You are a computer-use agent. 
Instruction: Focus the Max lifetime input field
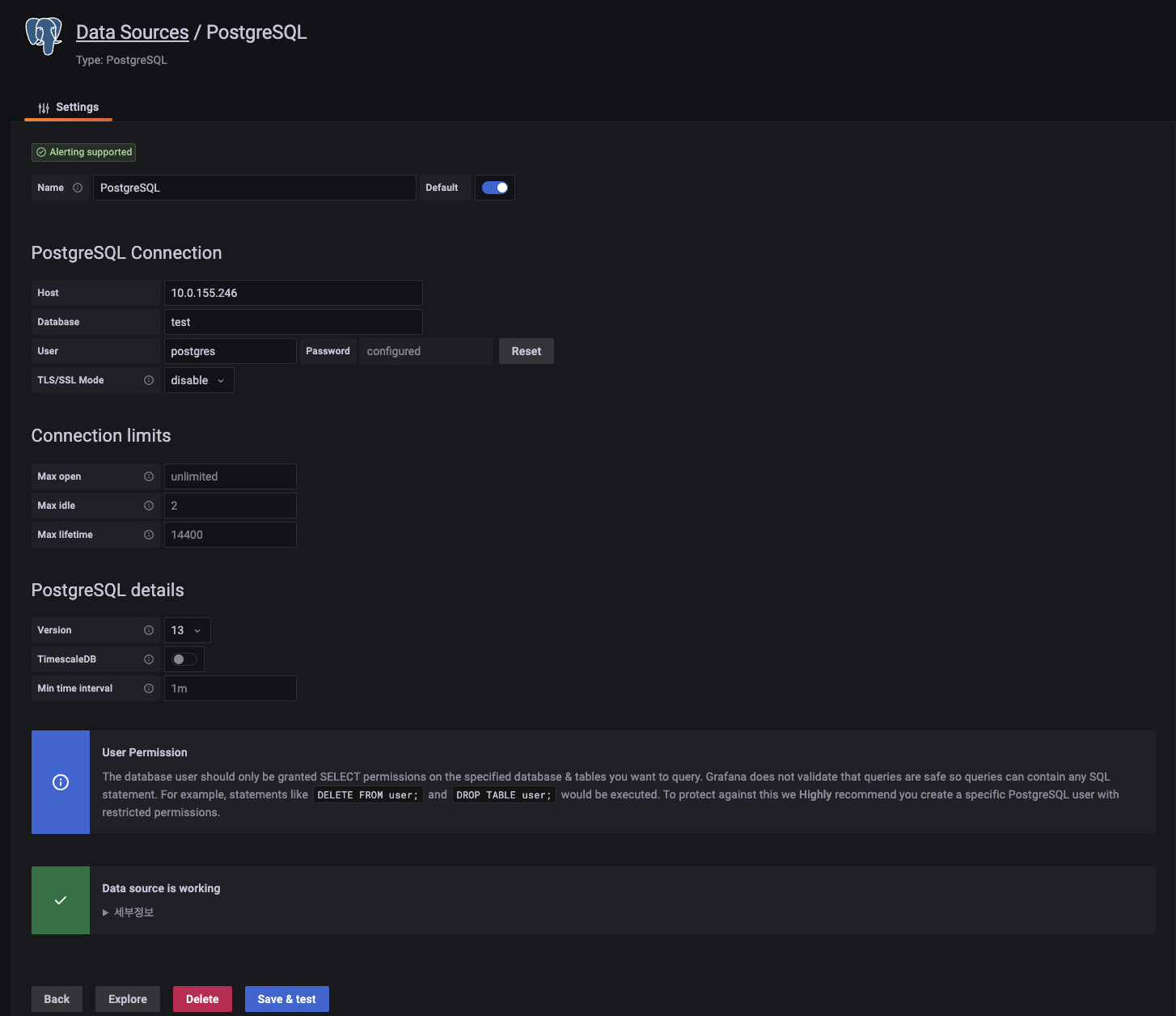(231, 535)
